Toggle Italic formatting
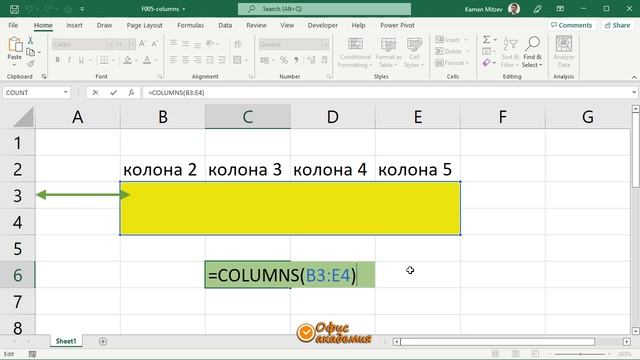The height and width of the screenshot is (360, 640). 69,60
